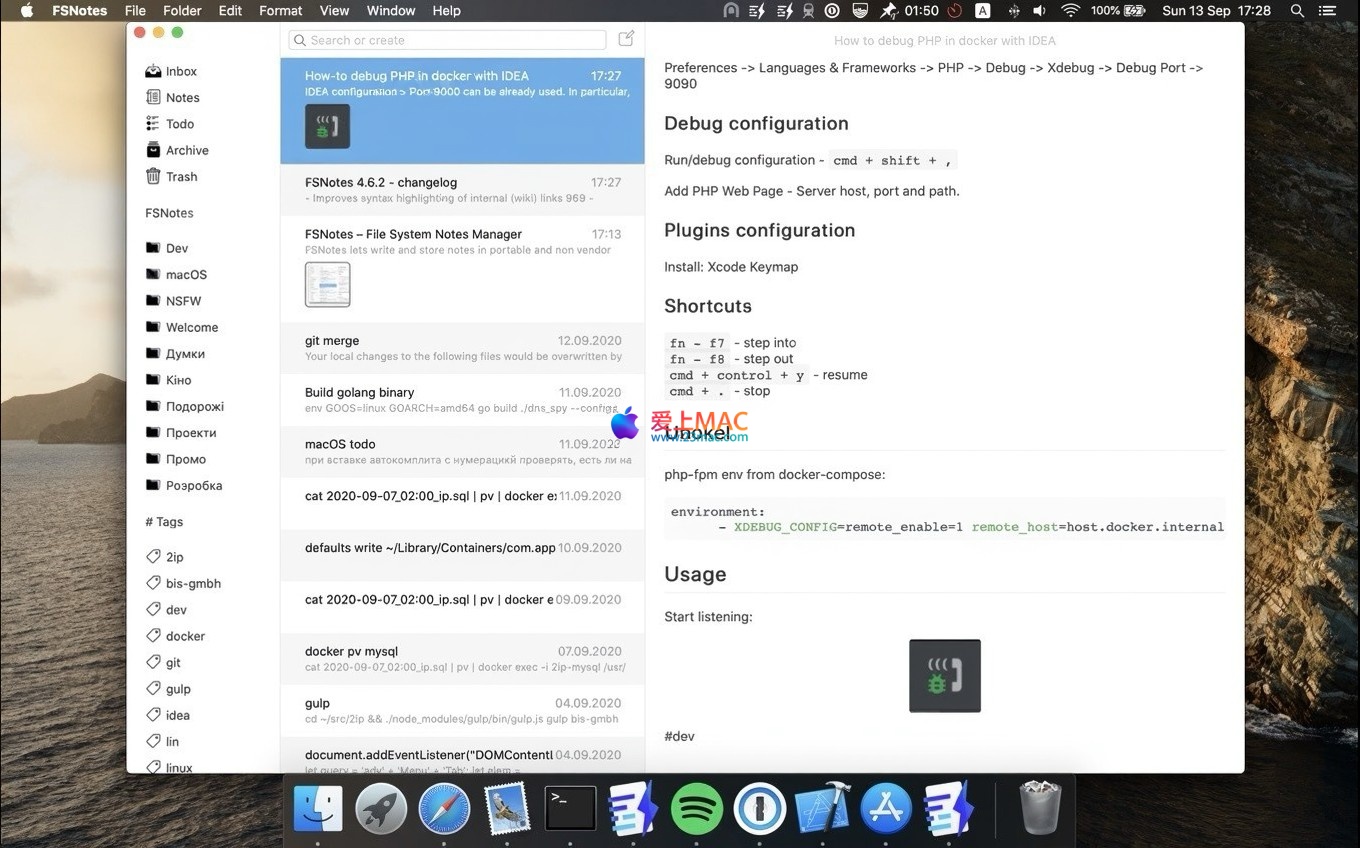Select the docker tag
This screenshot has width=1360, height=848.
(185, 636)
